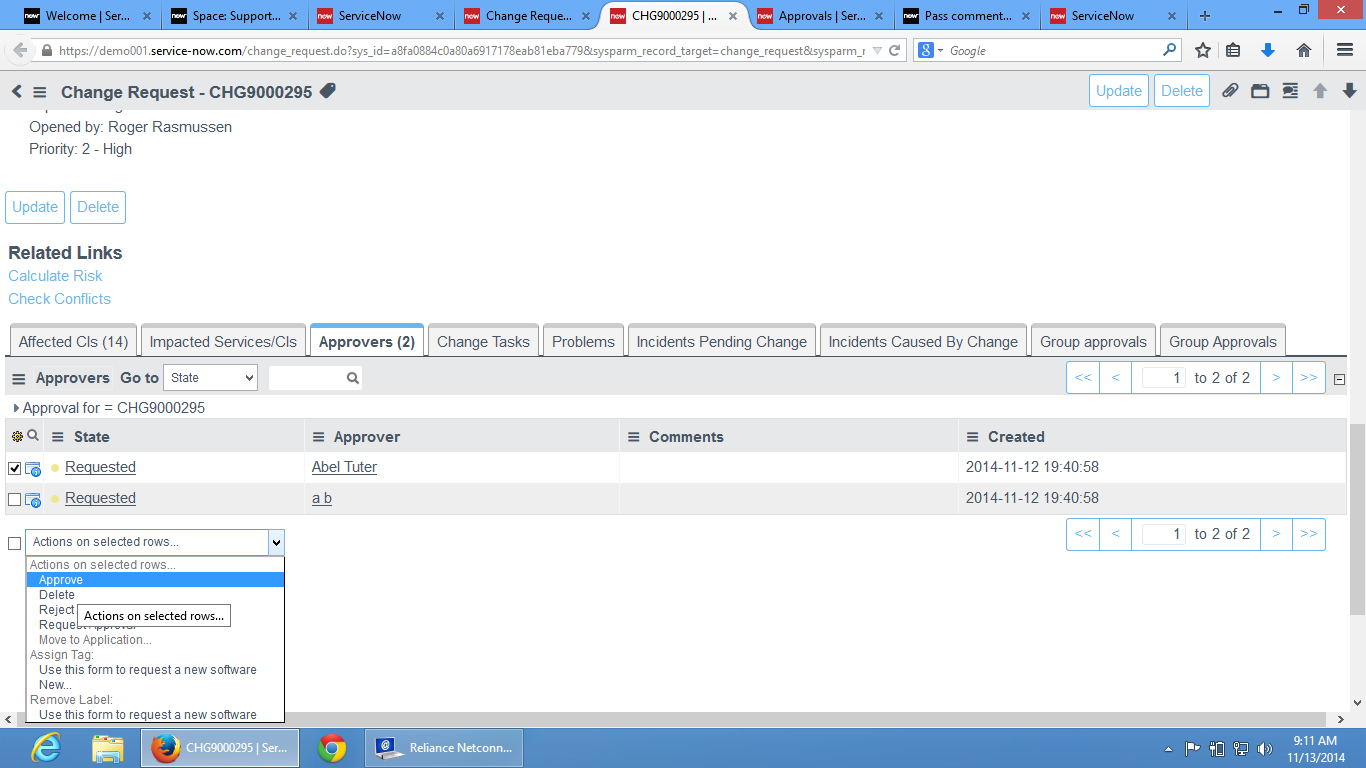Go to the next record with down arrow

[x=1349, y=91]
